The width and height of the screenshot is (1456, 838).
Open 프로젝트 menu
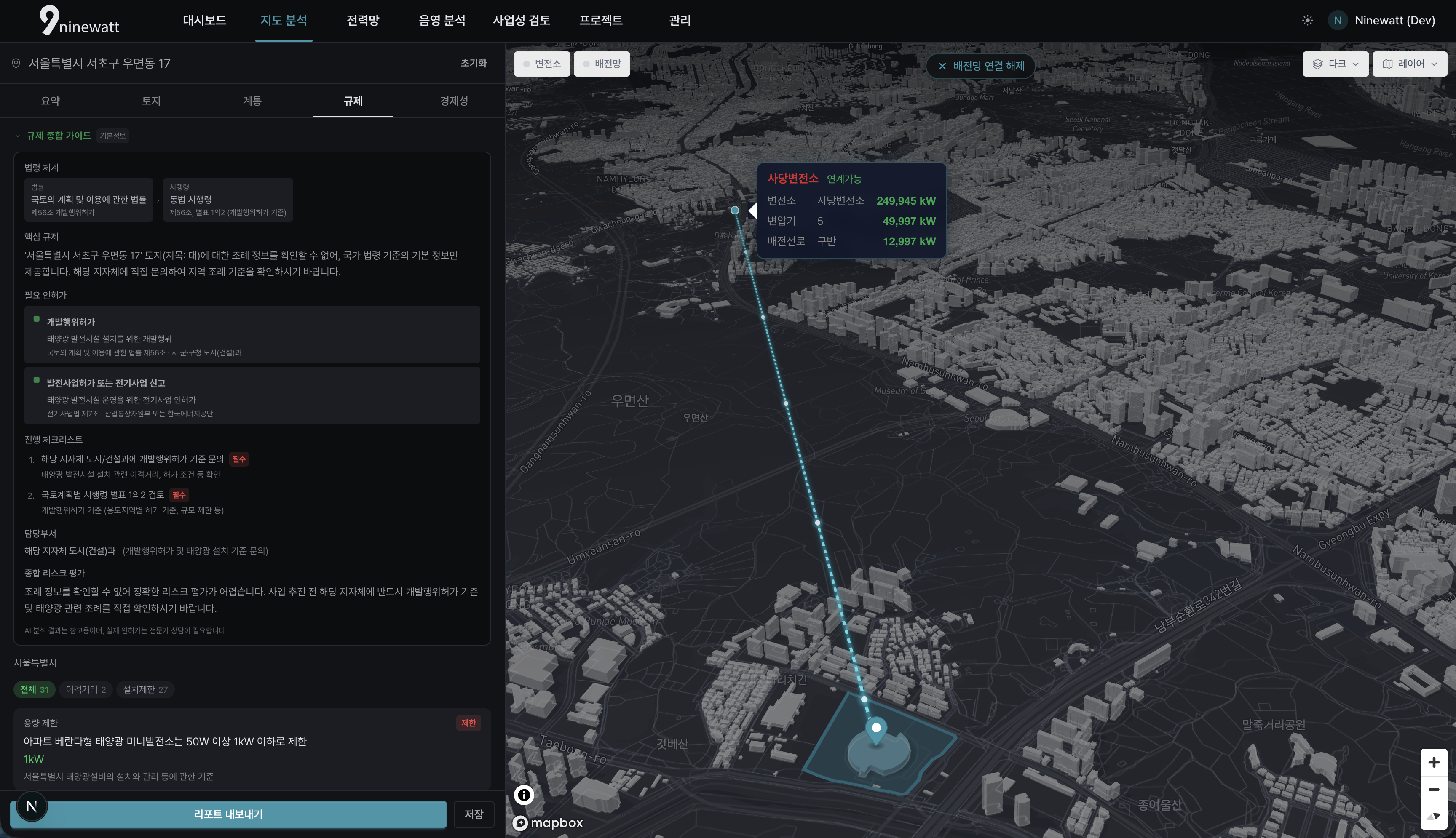600,21
